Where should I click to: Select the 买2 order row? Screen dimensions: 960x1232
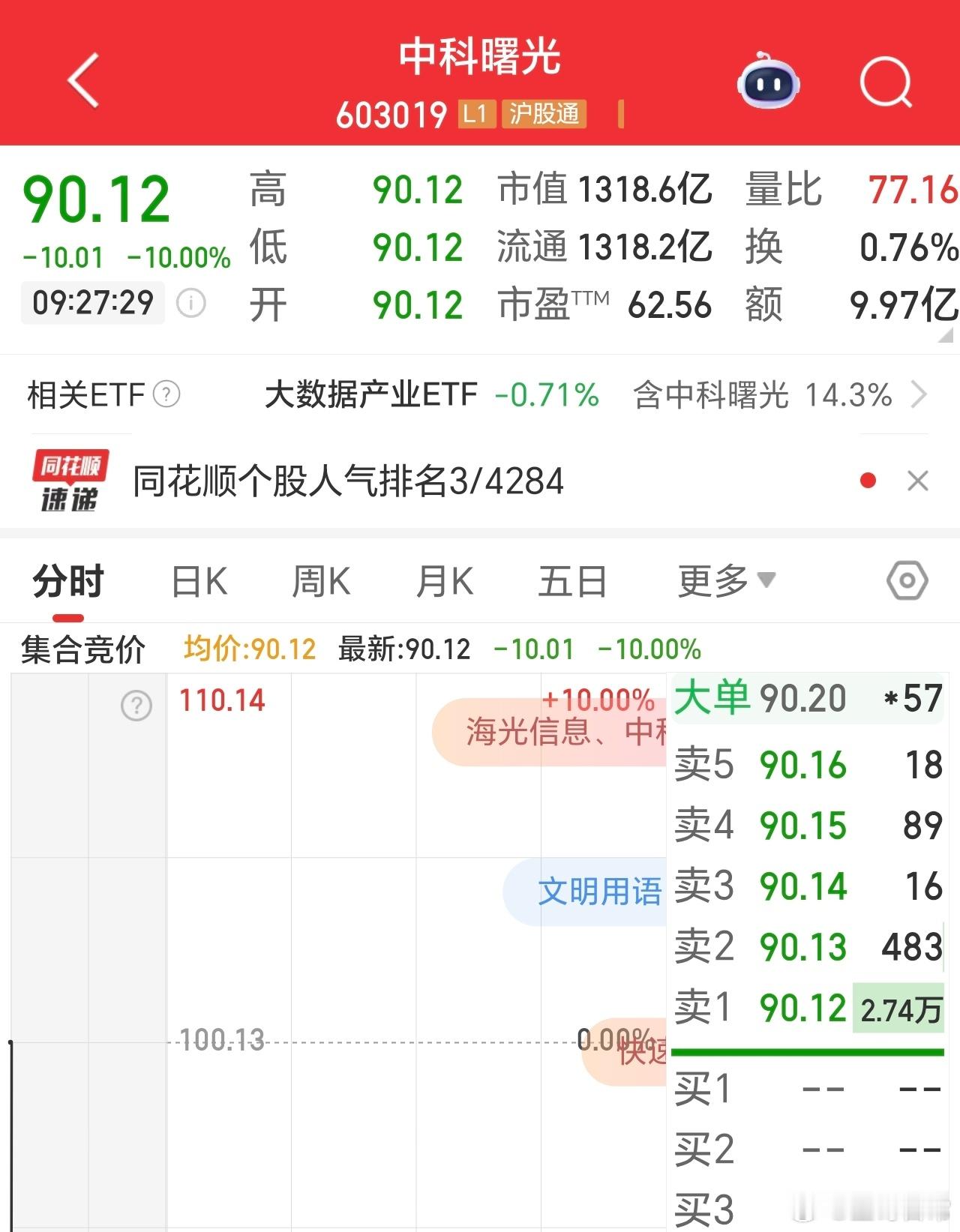tap(808, 1150)
